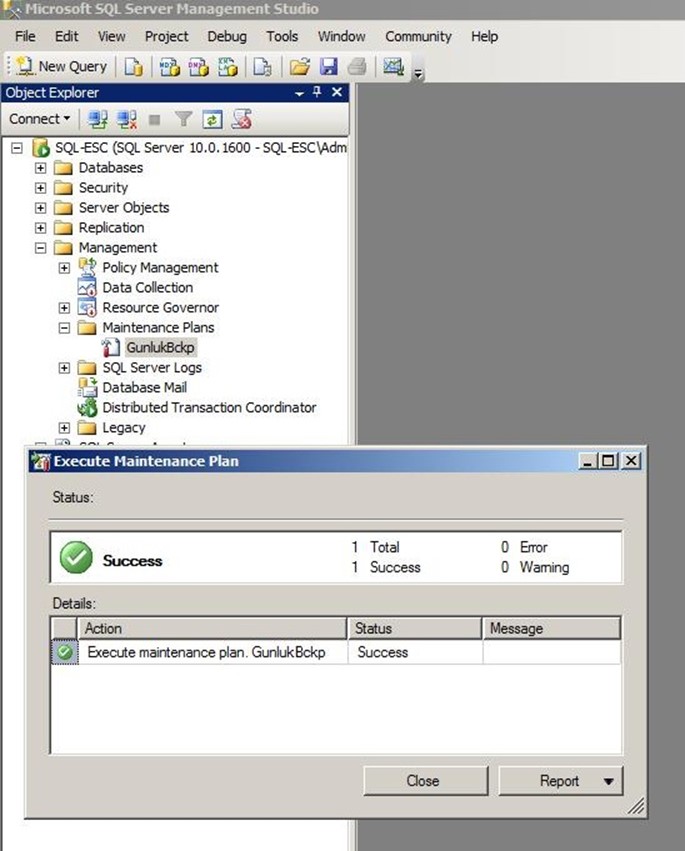Open the Debug menu
The width and height of the screenshot is (685, 851).
[x=227, y=36]
